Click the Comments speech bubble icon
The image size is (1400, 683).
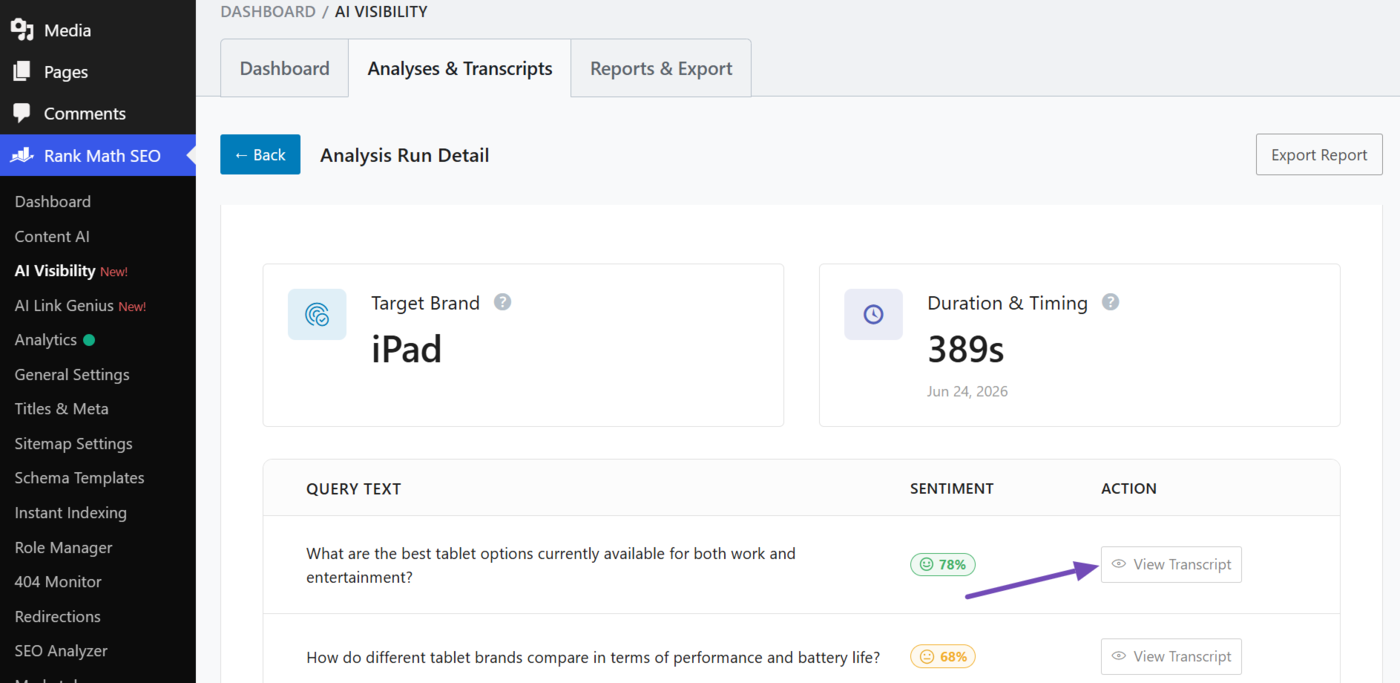[22, 113]
